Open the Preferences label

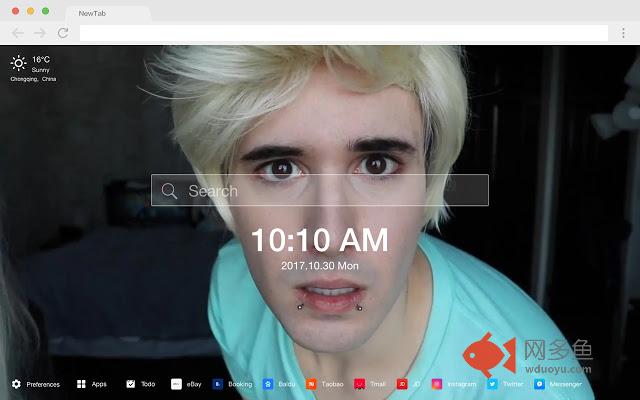pyautogui.click(x=43, y=384)
